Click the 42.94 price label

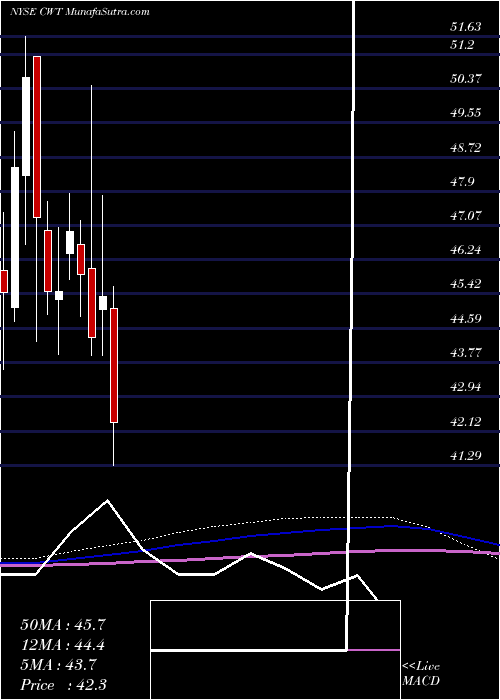[x=466, y=387]
